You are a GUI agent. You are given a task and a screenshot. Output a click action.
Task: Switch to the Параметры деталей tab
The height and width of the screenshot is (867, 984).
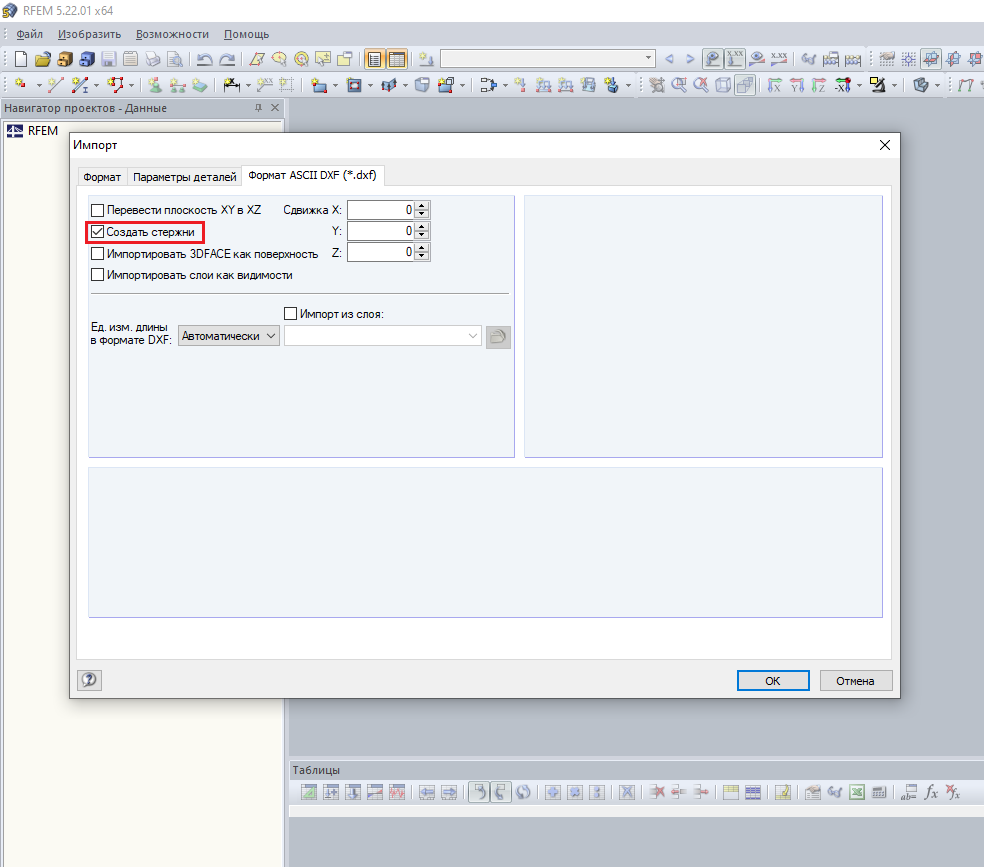pos(184,177)
